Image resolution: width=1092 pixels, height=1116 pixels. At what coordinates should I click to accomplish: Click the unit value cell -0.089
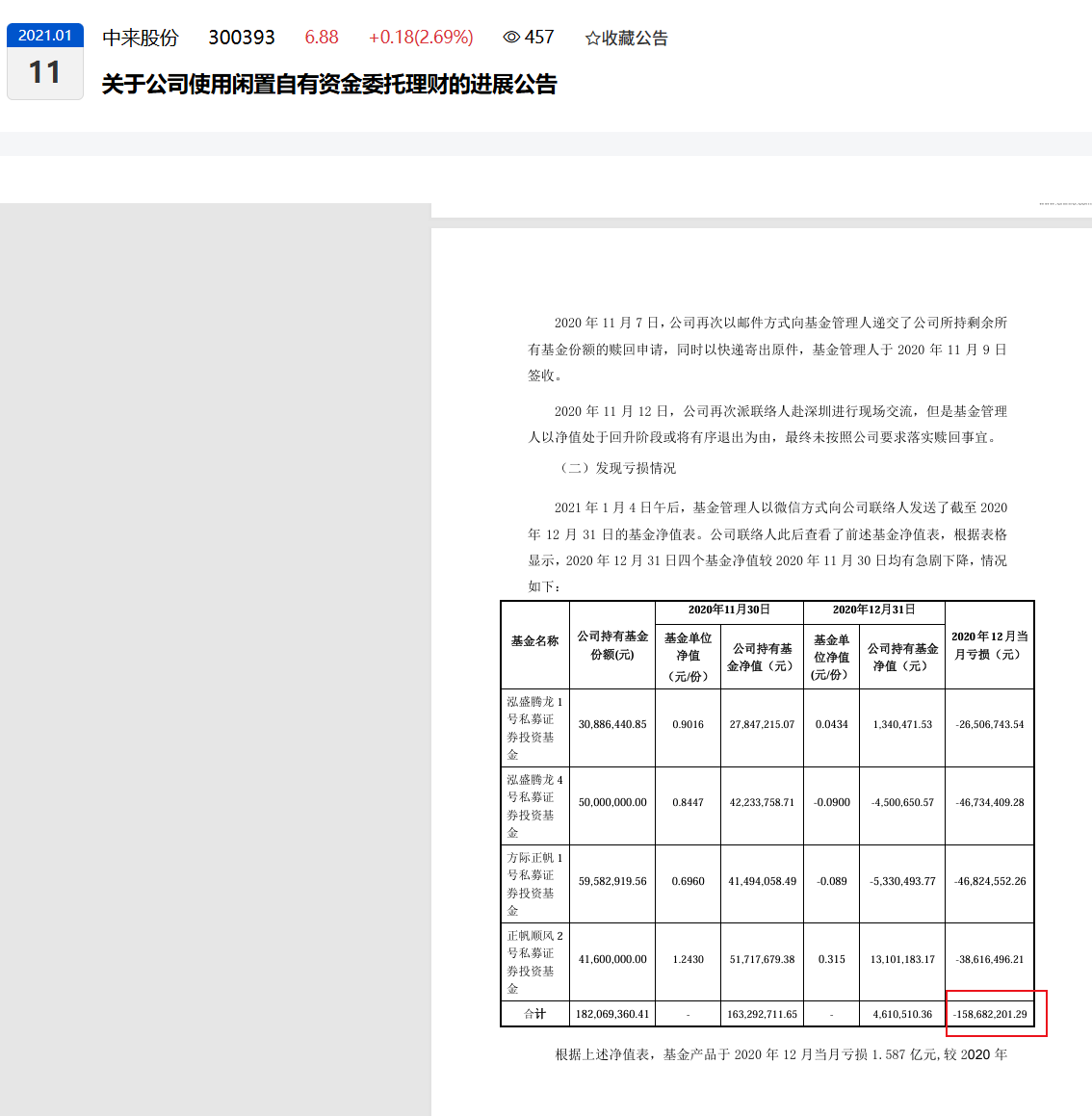[x=831, y=881]
